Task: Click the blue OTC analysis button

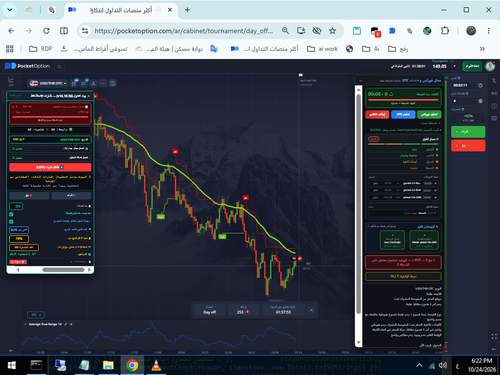Action: [403, 114]
